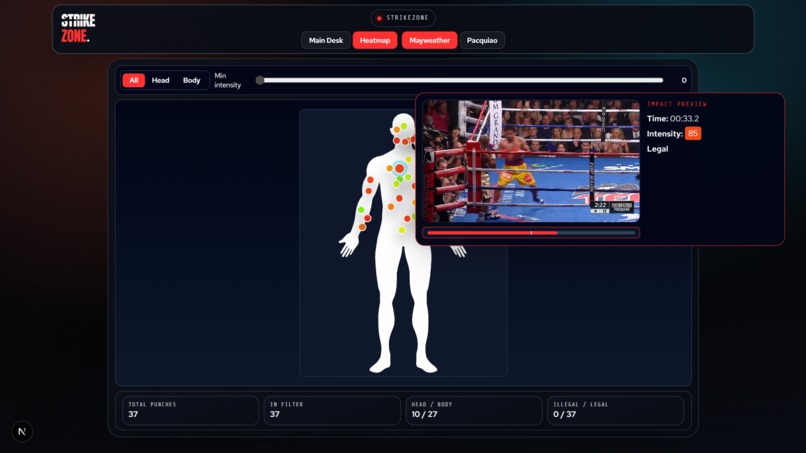Click the Next.js N badge icon
Viewport: 806px width, 453px height.
point(22,431)
